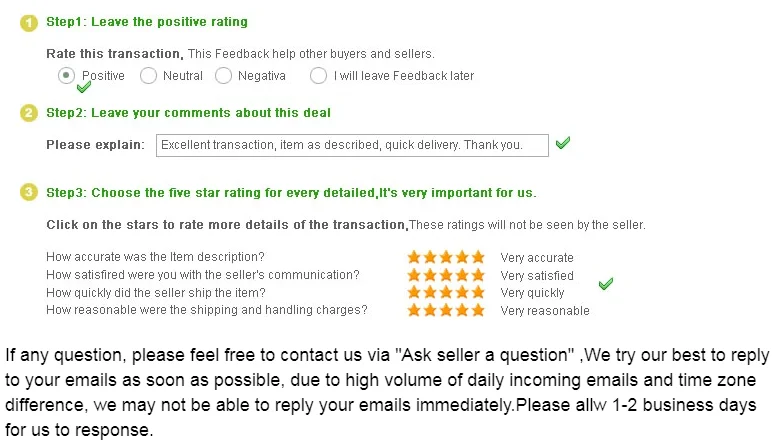Choose I will leave Feedback later option
The width and height of the screenshot is (779, 443).
tap(318, 75)
